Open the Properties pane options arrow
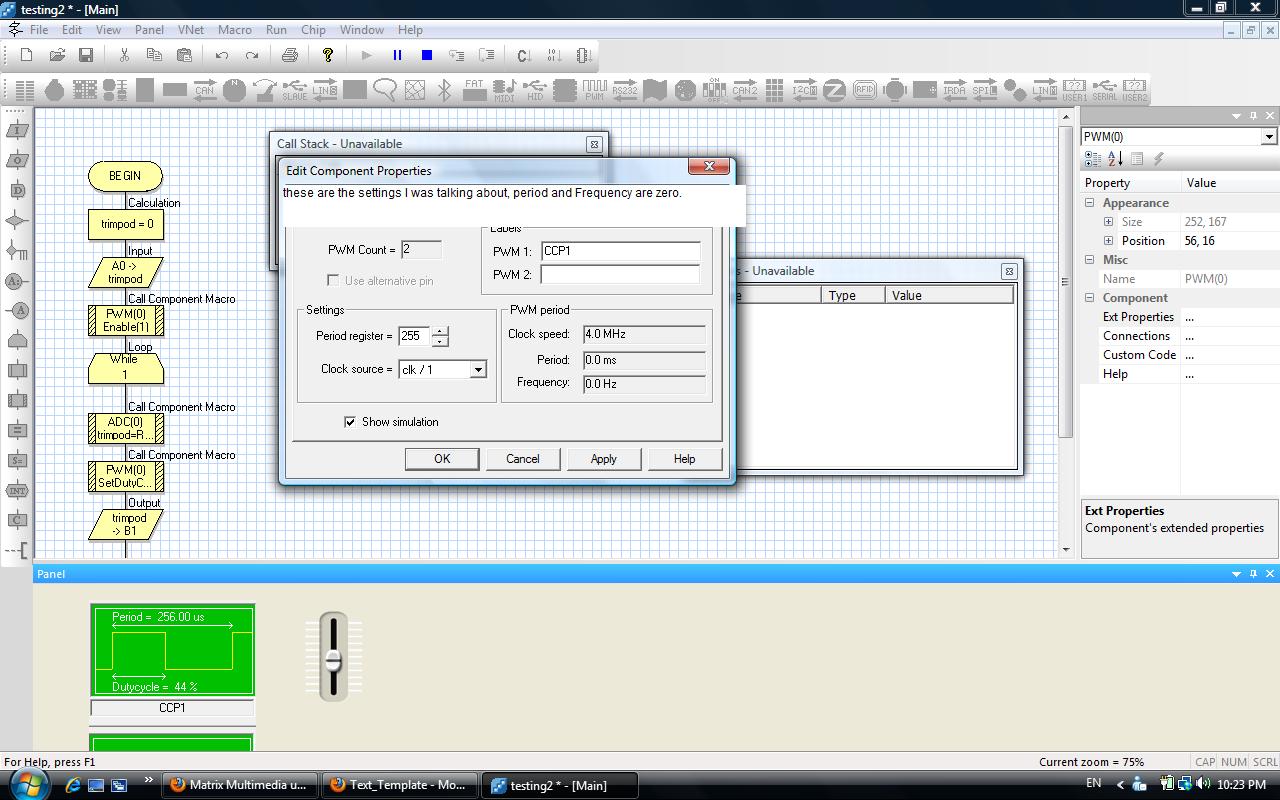 point(1237,116)
